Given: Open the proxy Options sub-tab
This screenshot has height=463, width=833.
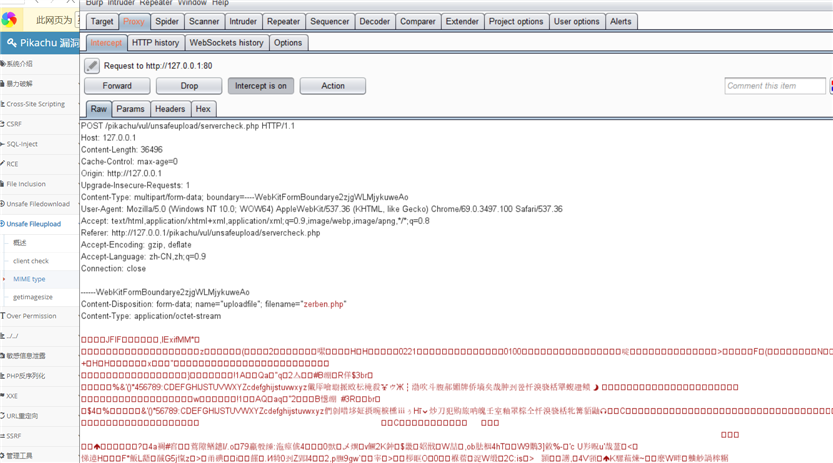Looking at the screenshot, I should (288, 42).
